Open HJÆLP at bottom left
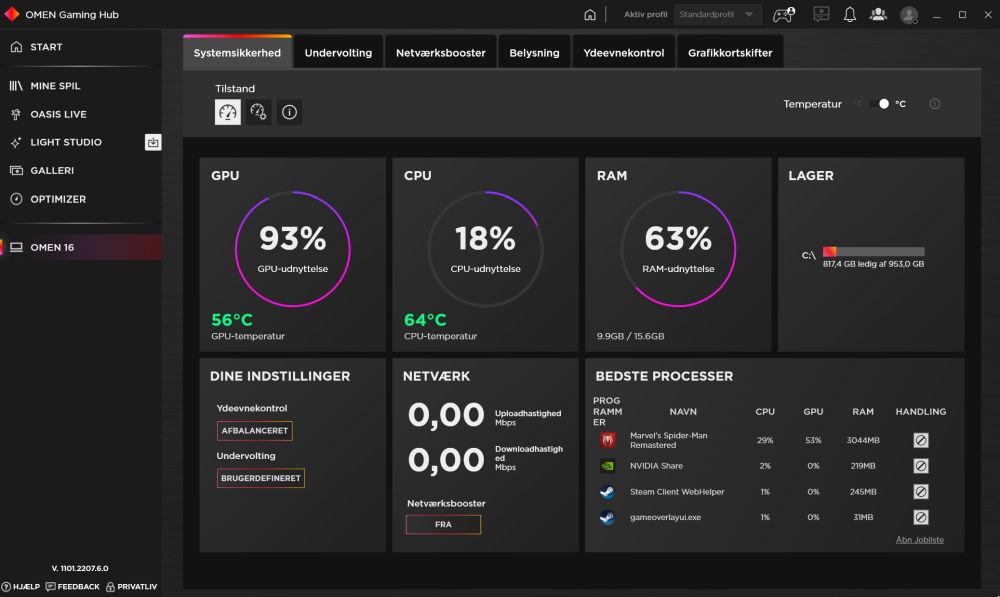 (x=21, y=587)
